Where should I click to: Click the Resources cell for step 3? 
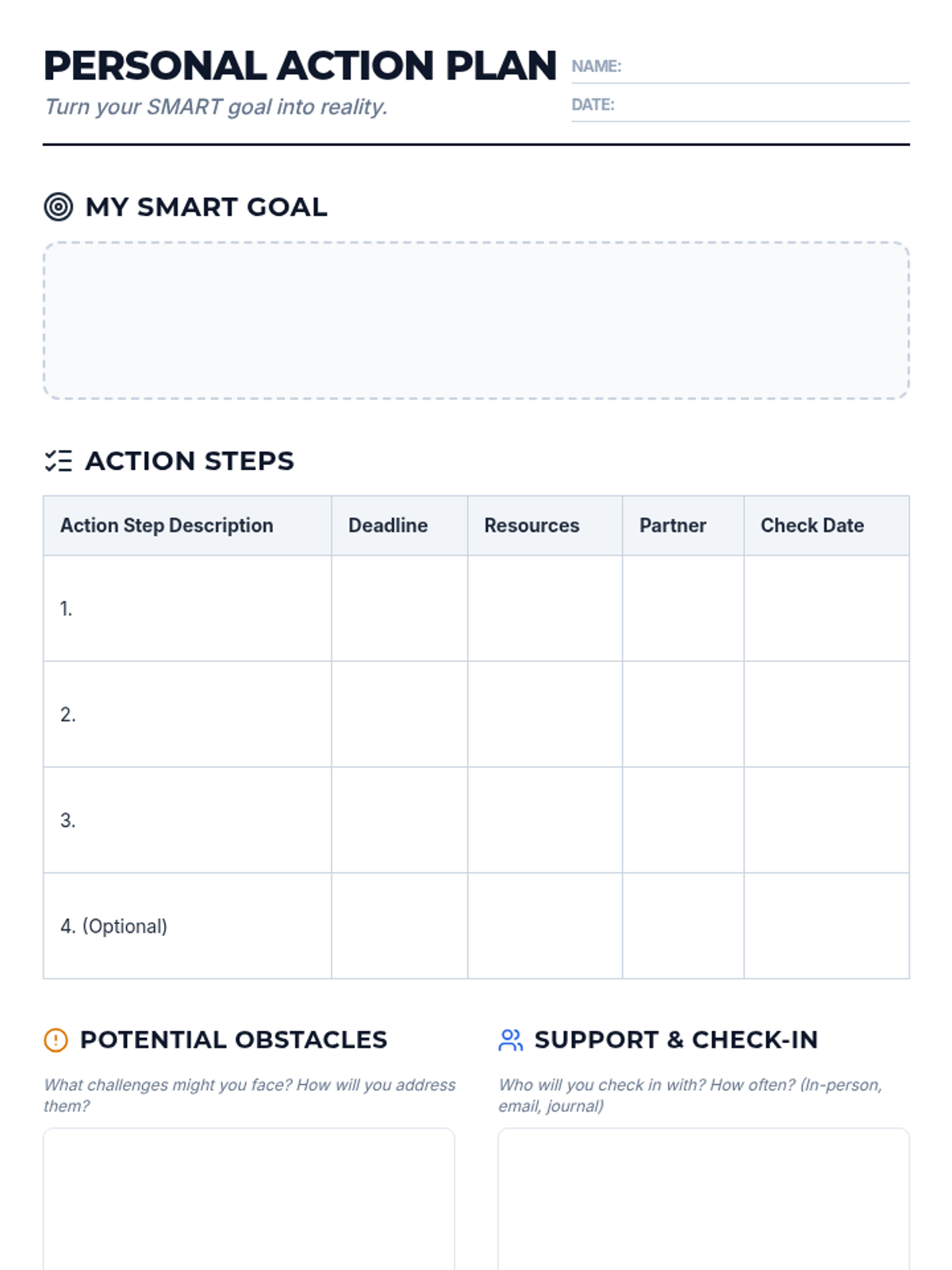(544, 820)
